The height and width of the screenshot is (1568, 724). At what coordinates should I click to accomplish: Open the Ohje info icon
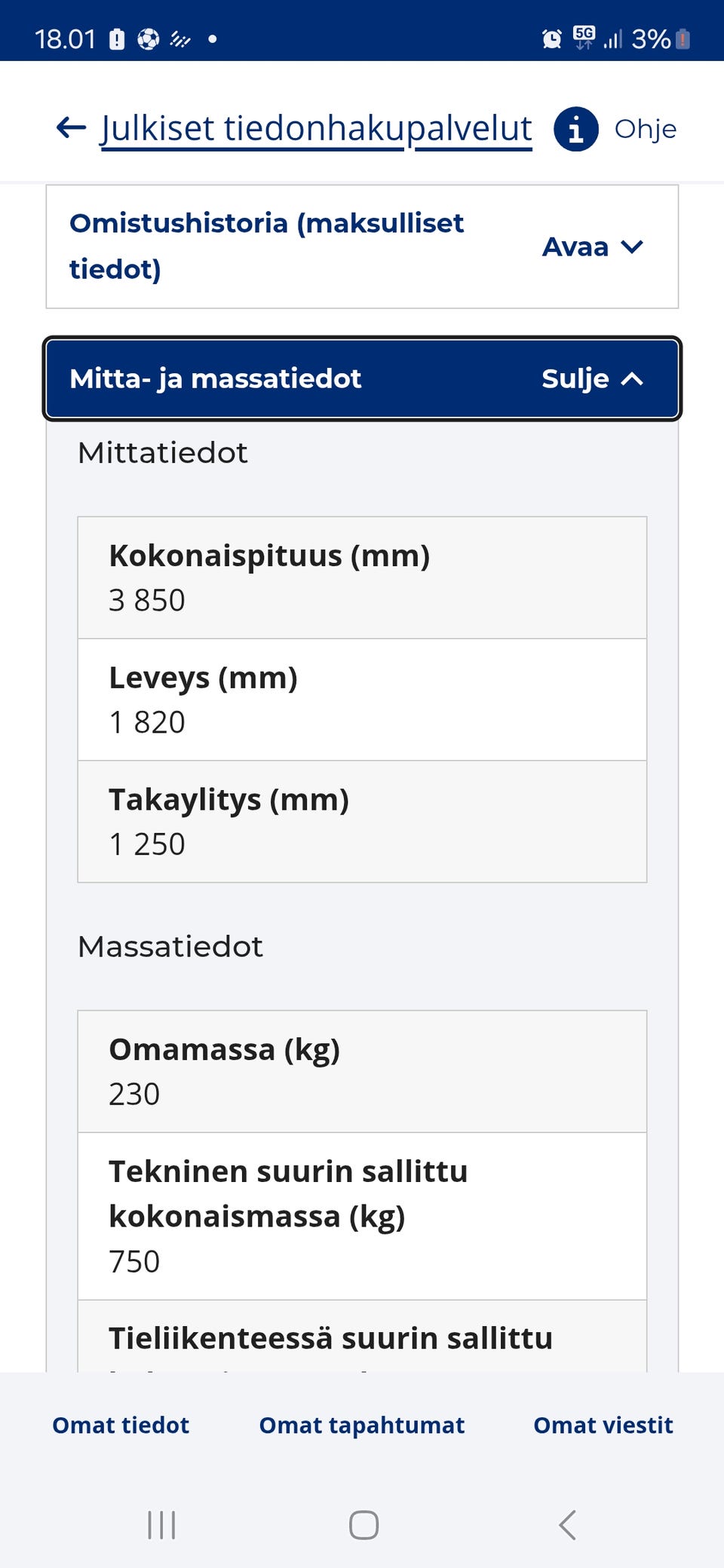point(576,129)
